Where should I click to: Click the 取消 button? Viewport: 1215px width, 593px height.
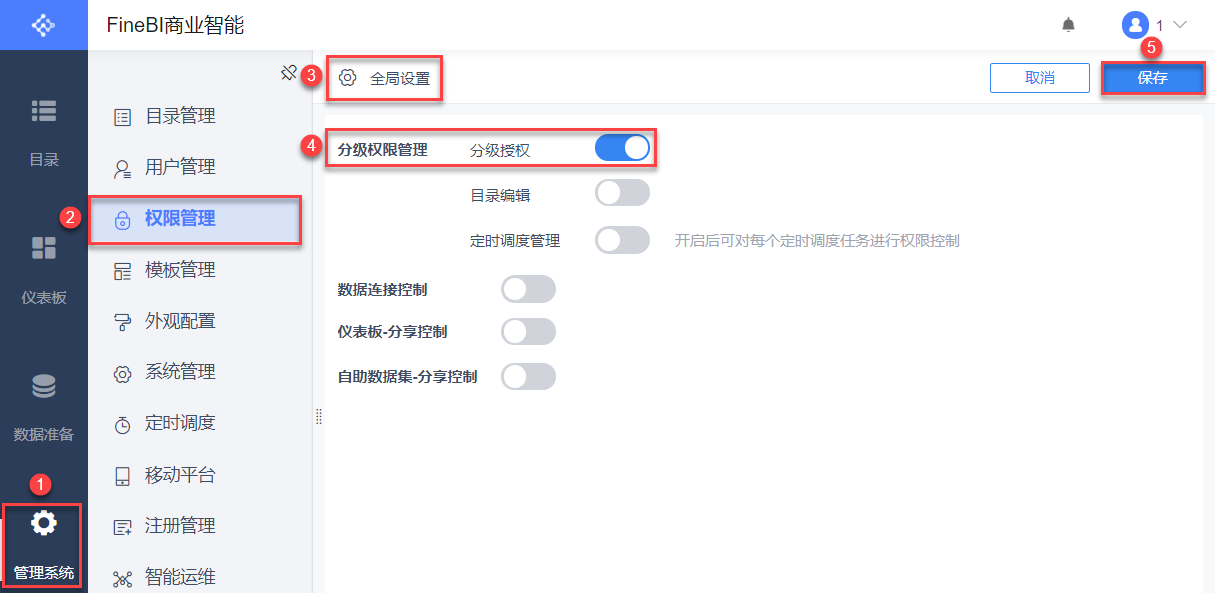[1040, 78]
